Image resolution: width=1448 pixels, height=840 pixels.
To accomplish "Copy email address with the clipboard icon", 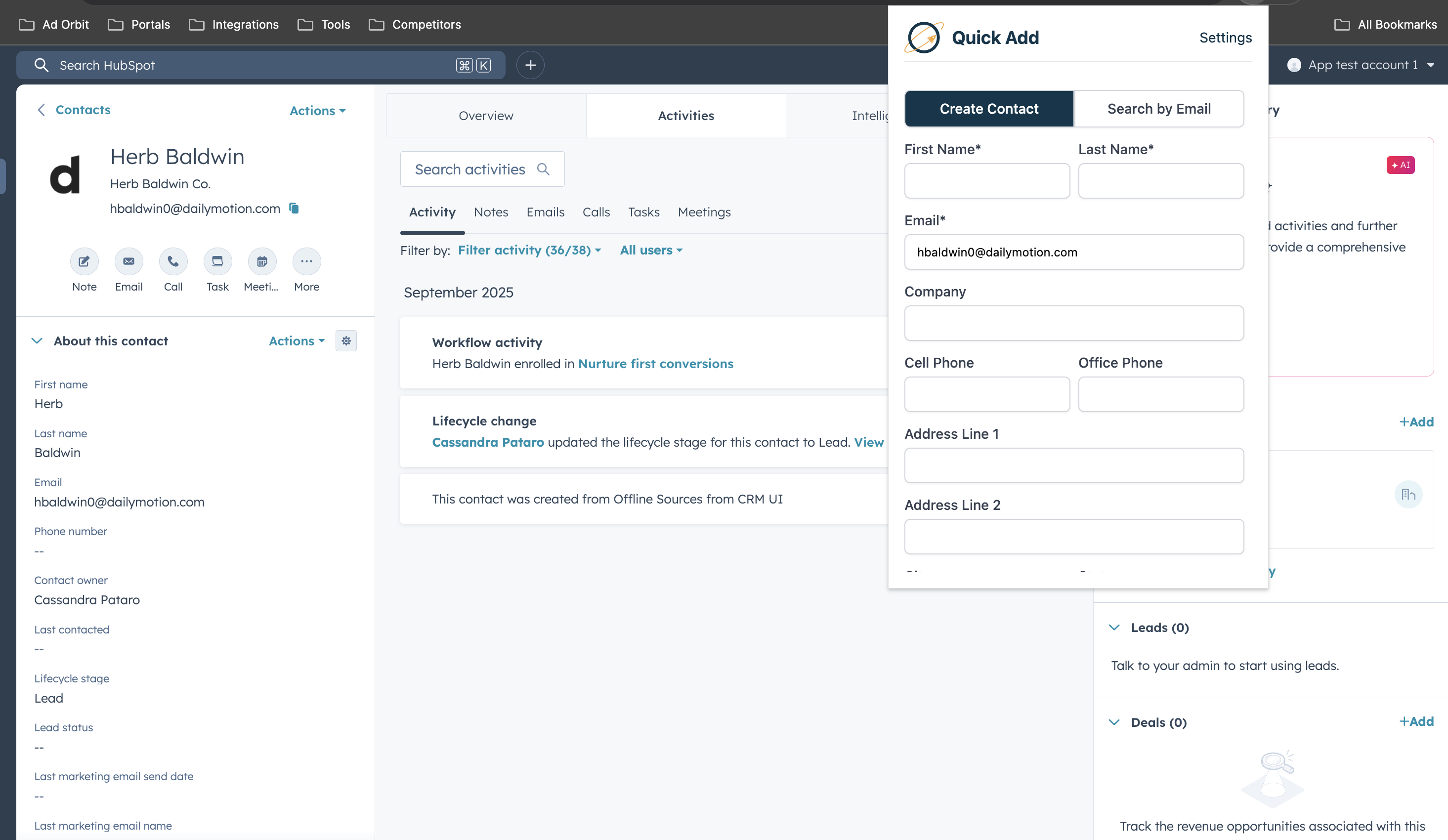I will (294, 208).
